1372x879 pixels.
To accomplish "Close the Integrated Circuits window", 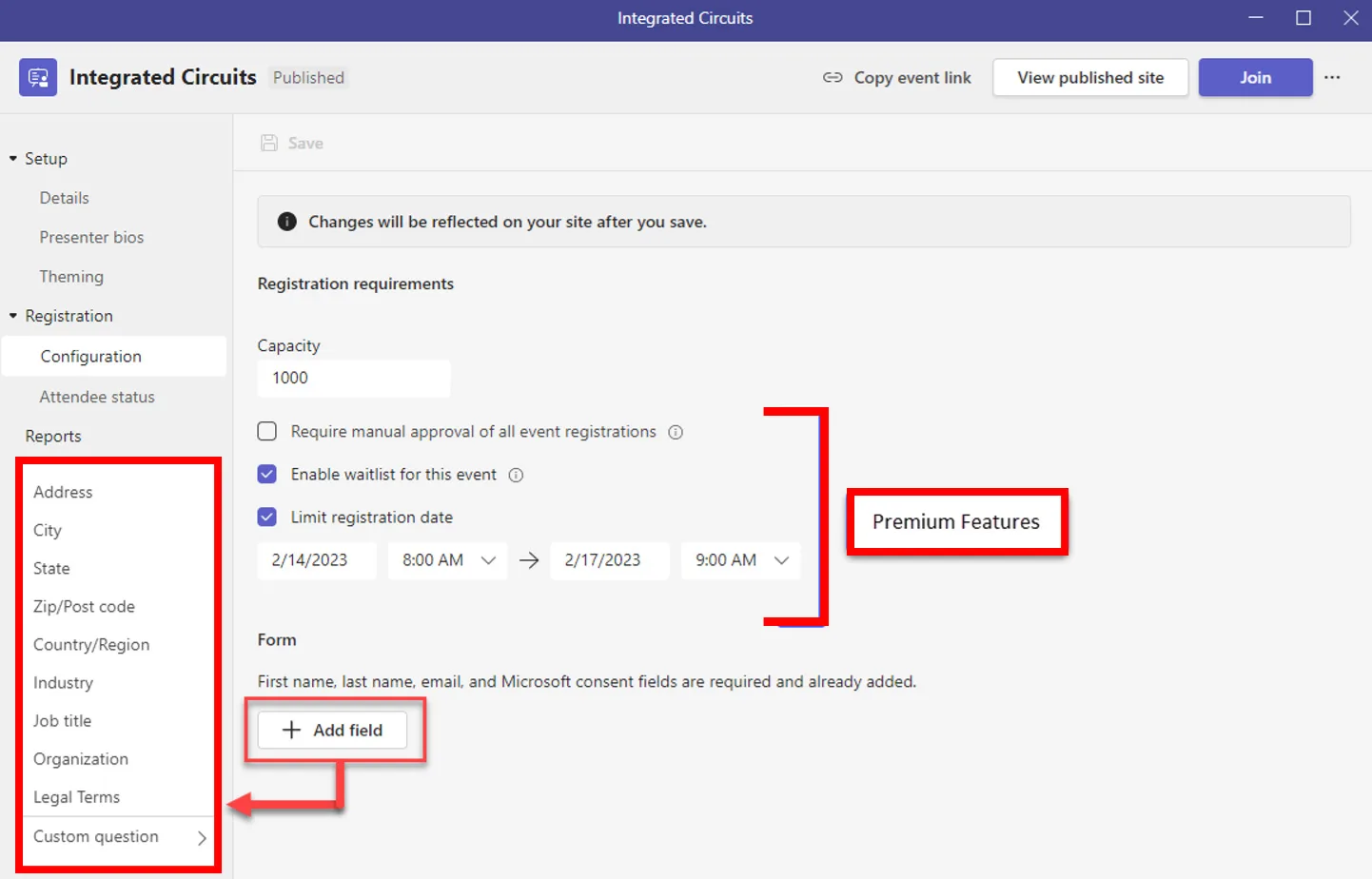I will [1350, 18].
